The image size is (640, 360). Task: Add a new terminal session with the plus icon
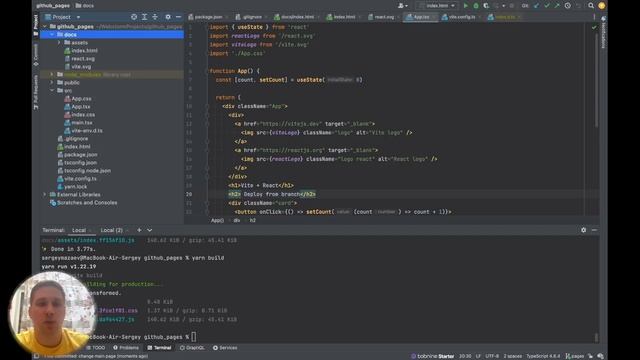pos(139,230)
